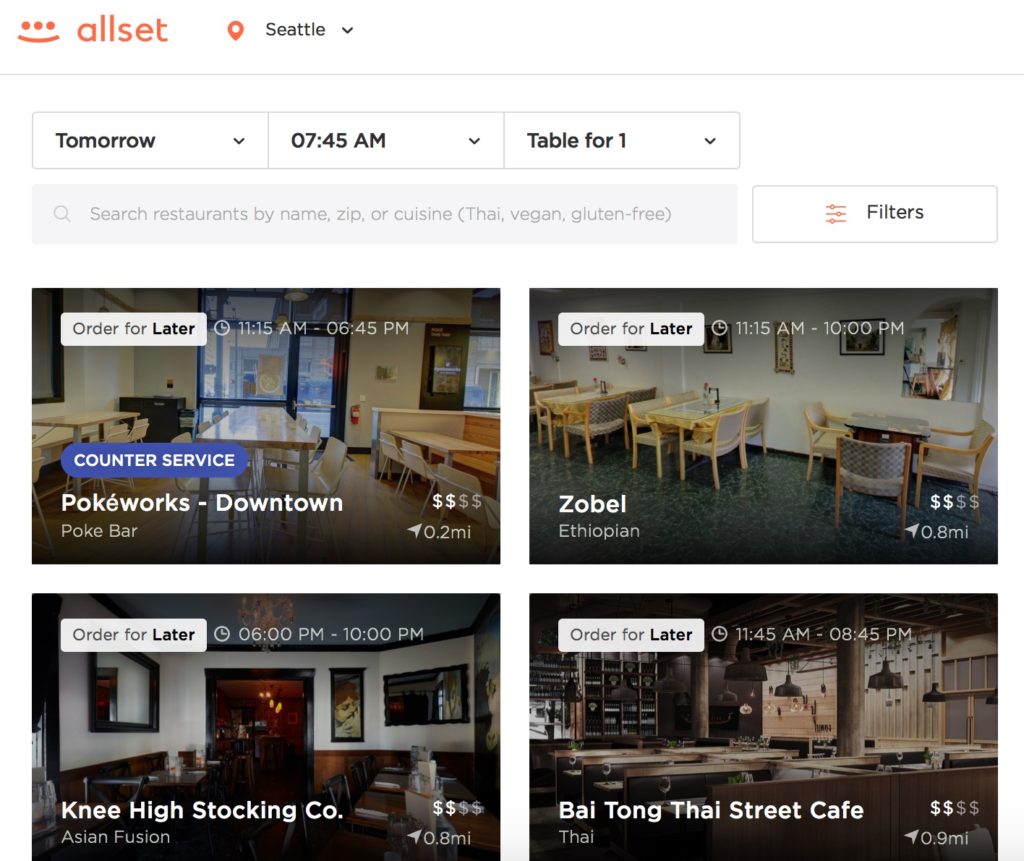Click price rating on Bai Tong card
Screen dimensions: 1024x861
[954, 808]
